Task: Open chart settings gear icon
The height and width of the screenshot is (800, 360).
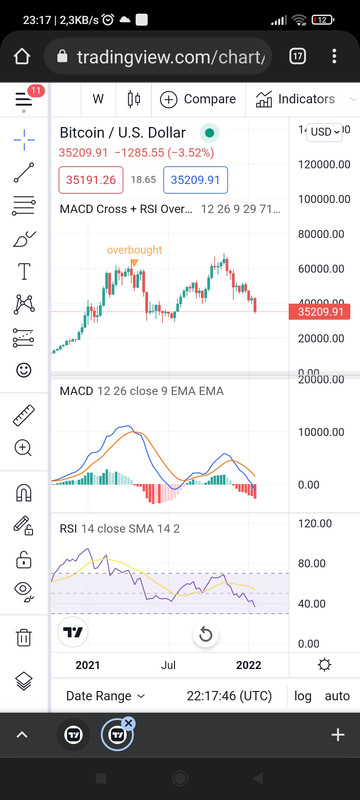Action: [x=324, y=665]
